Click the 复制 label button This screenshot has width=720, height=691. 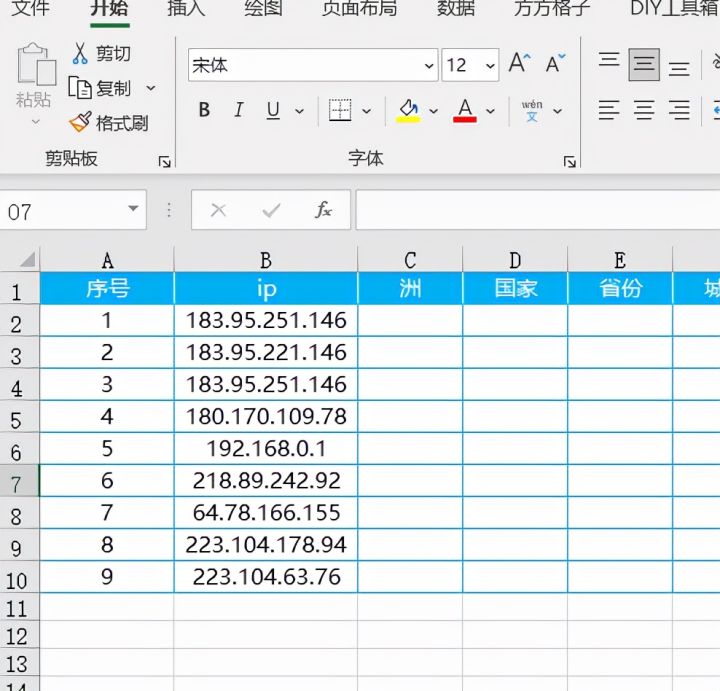113,88
